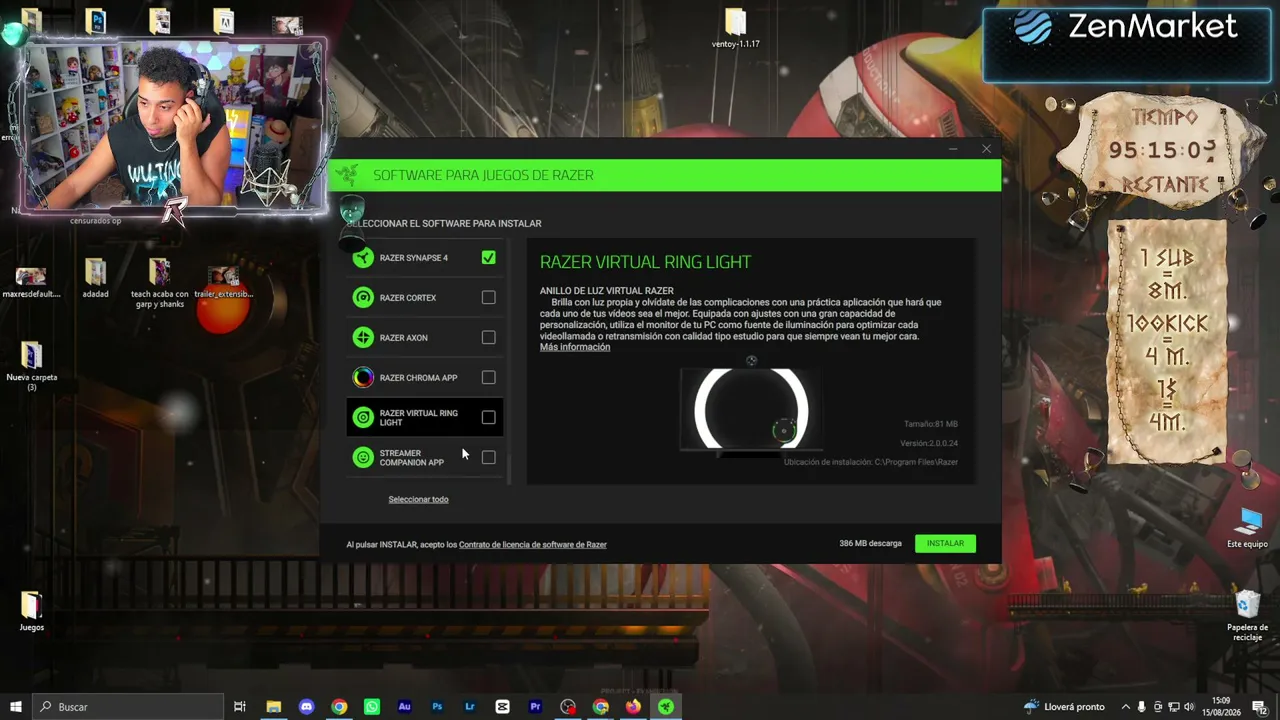
Task: Select the Este equipo desktop icon
Action: tap(1248, 527)
